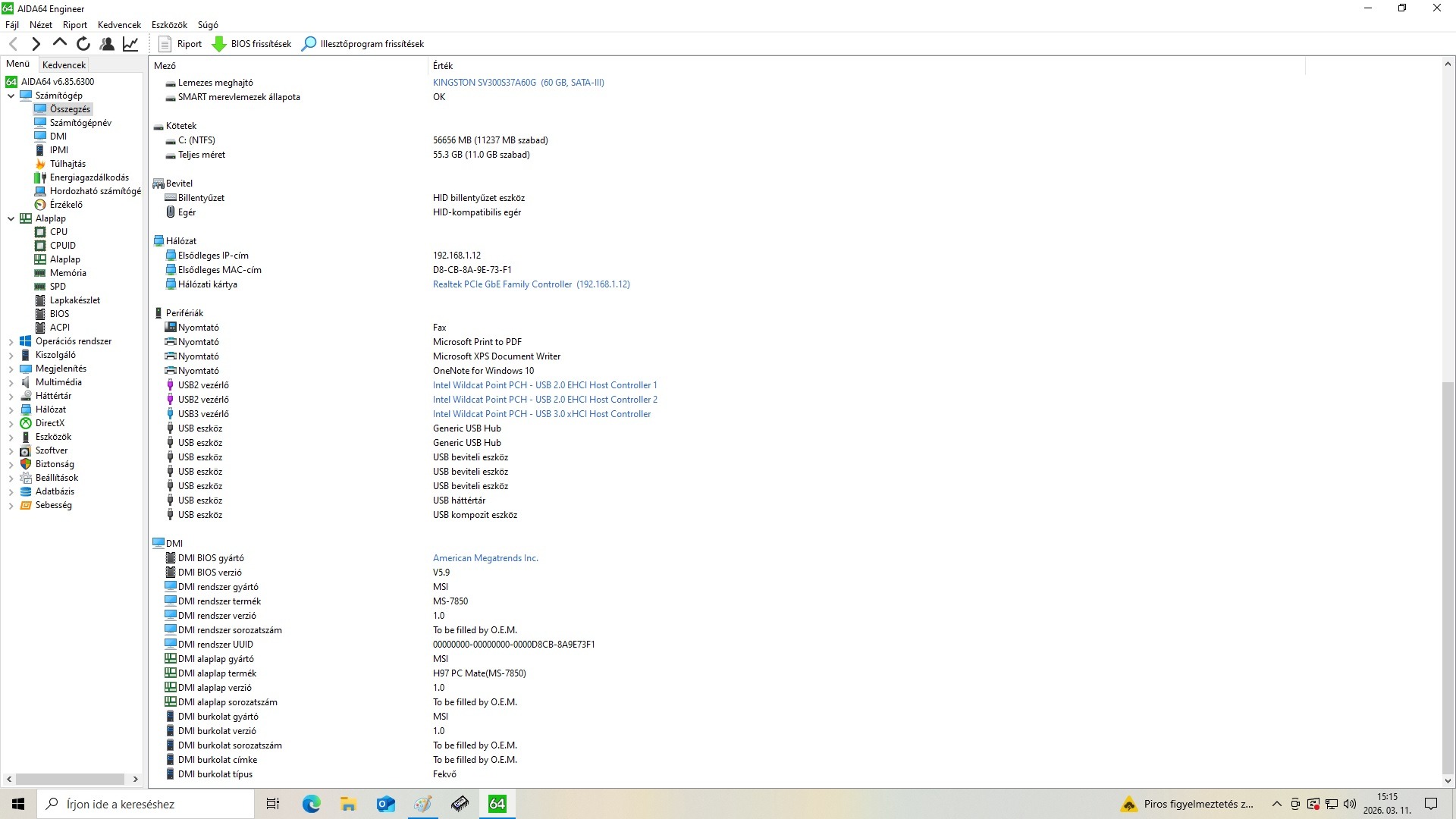Expand the Sebesség tree node
The height and width of the screenshot is (819, 1456).
pyautogui.click(x=11, y=506)
